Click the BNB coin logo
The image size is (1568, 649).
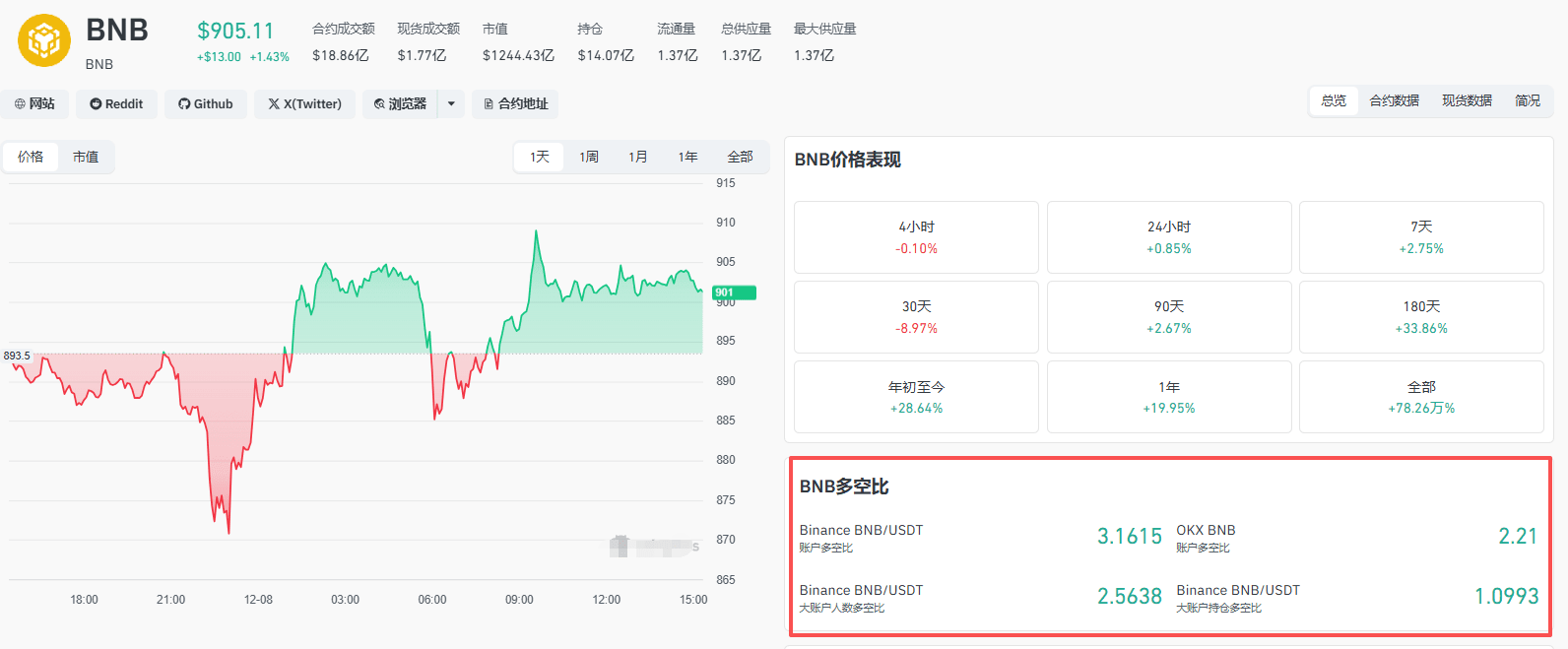pyautogui.click(x=44, y=40)
